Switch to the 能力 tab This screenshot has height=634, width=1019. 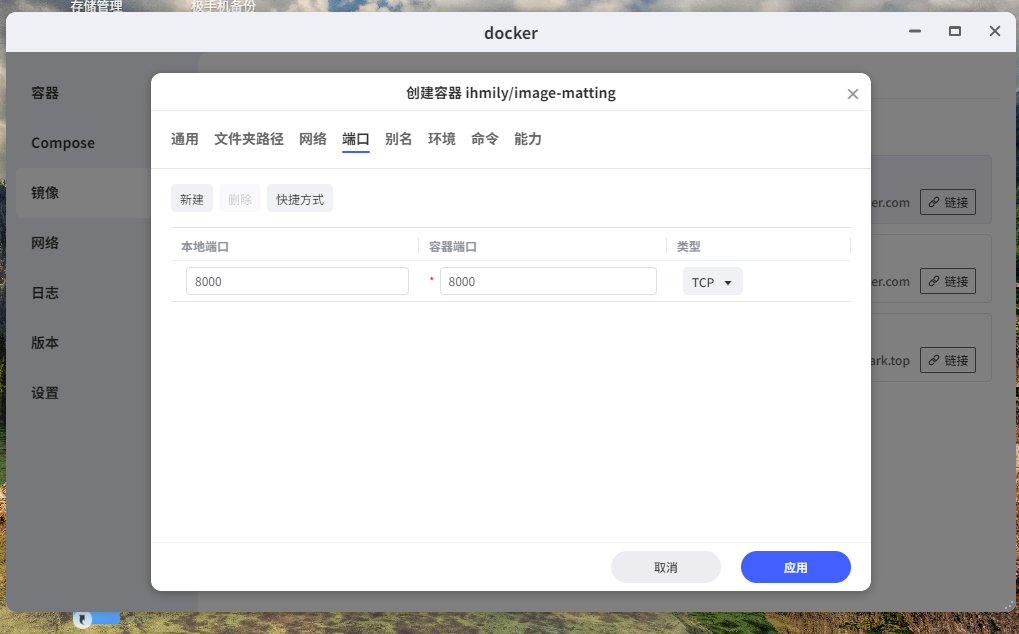(528, 139)
